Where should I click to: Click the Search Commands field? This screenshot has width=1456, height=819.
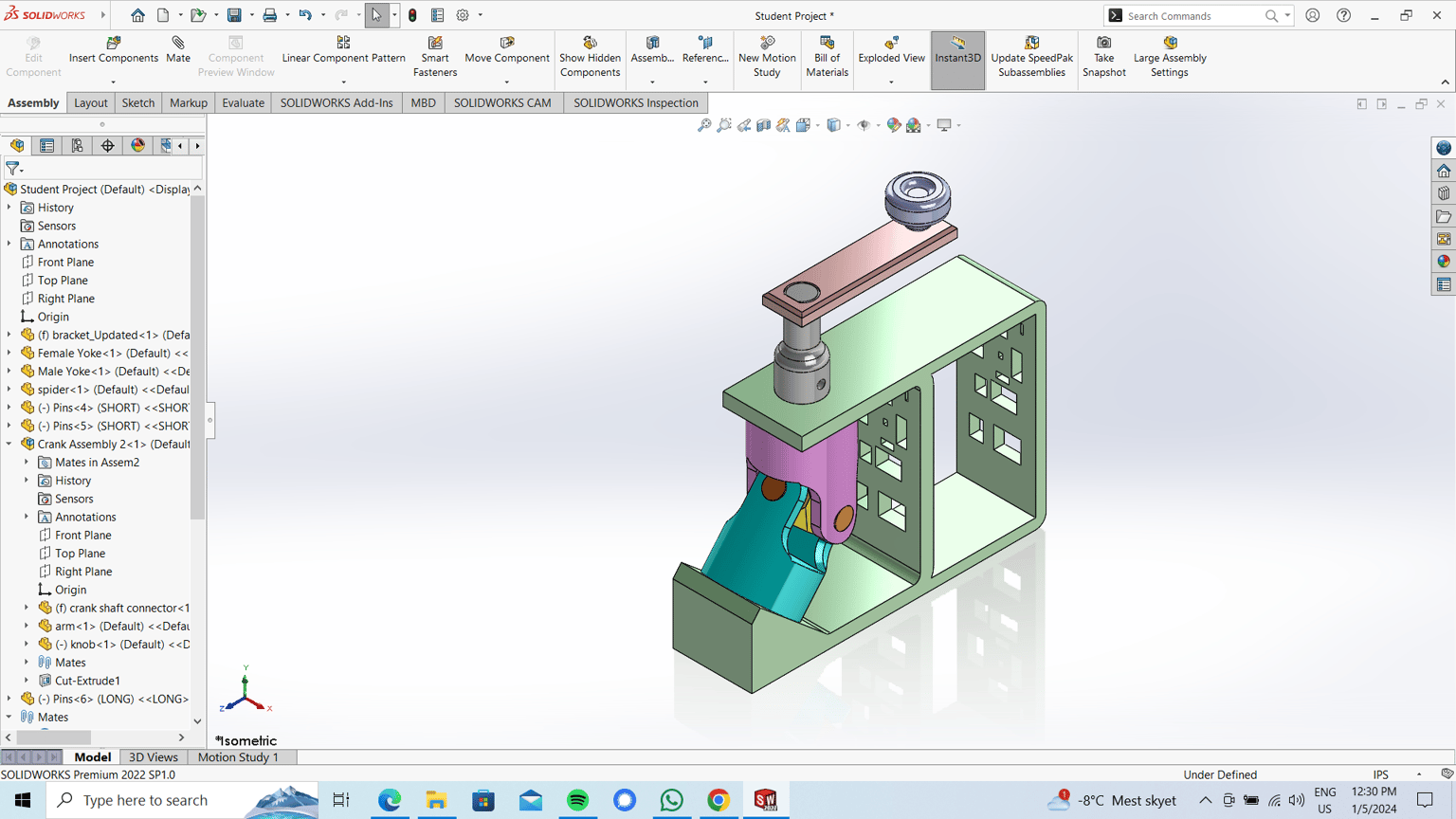[1194, 16]
